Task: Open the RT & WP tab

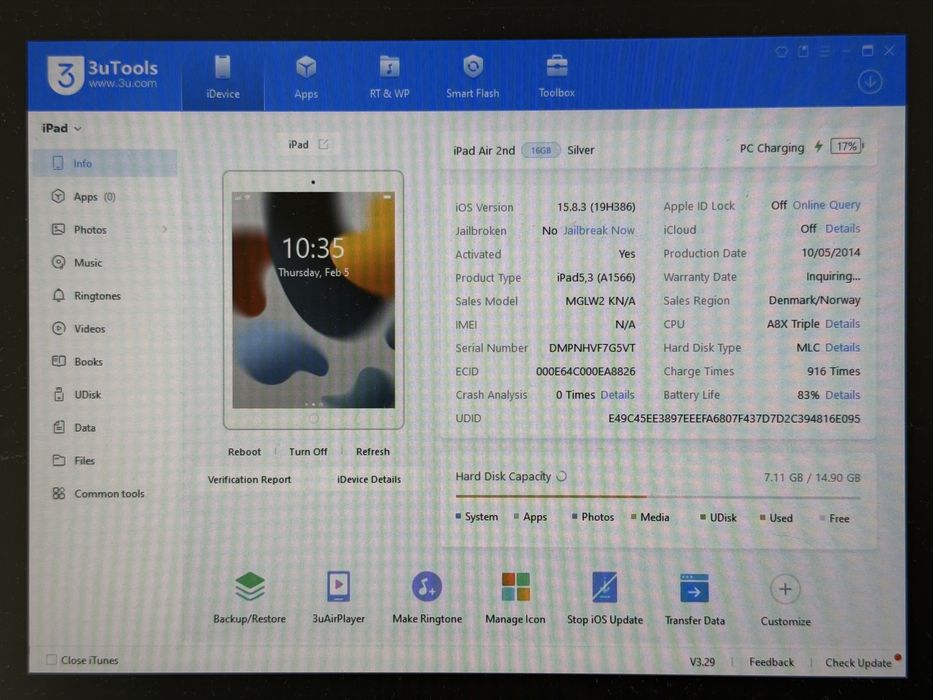Action: pyautogui.click(x=389, y=77)
